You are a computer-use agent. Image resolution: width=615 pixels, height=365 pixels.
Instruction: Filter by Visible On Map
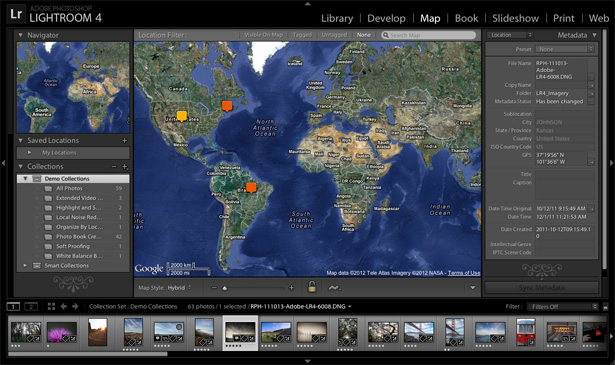click(263, 35)
